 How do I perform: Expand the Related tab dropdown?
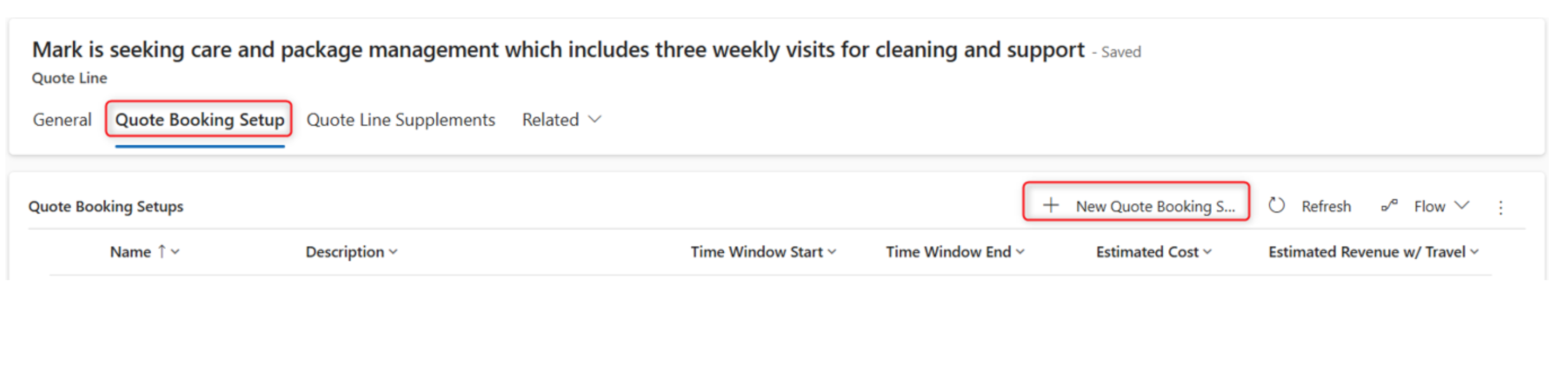click(595, 119)
